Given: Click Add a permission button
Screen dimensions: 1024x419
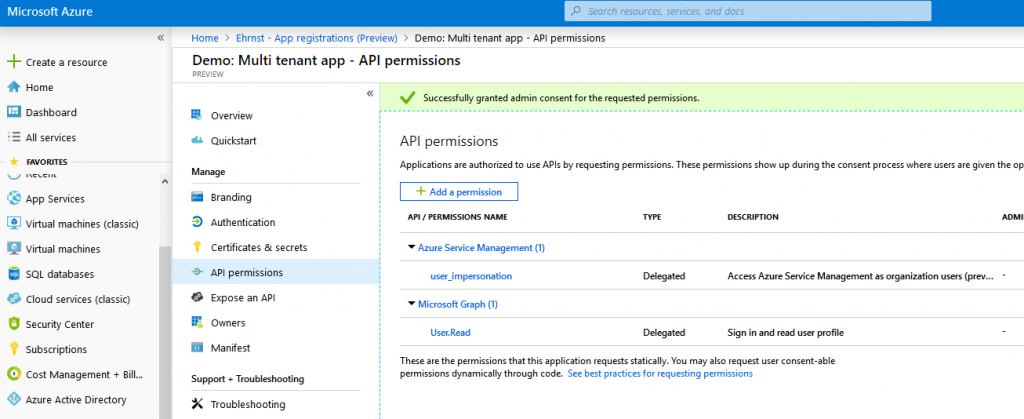Looking at the screenshot, I should coord(459,191).
